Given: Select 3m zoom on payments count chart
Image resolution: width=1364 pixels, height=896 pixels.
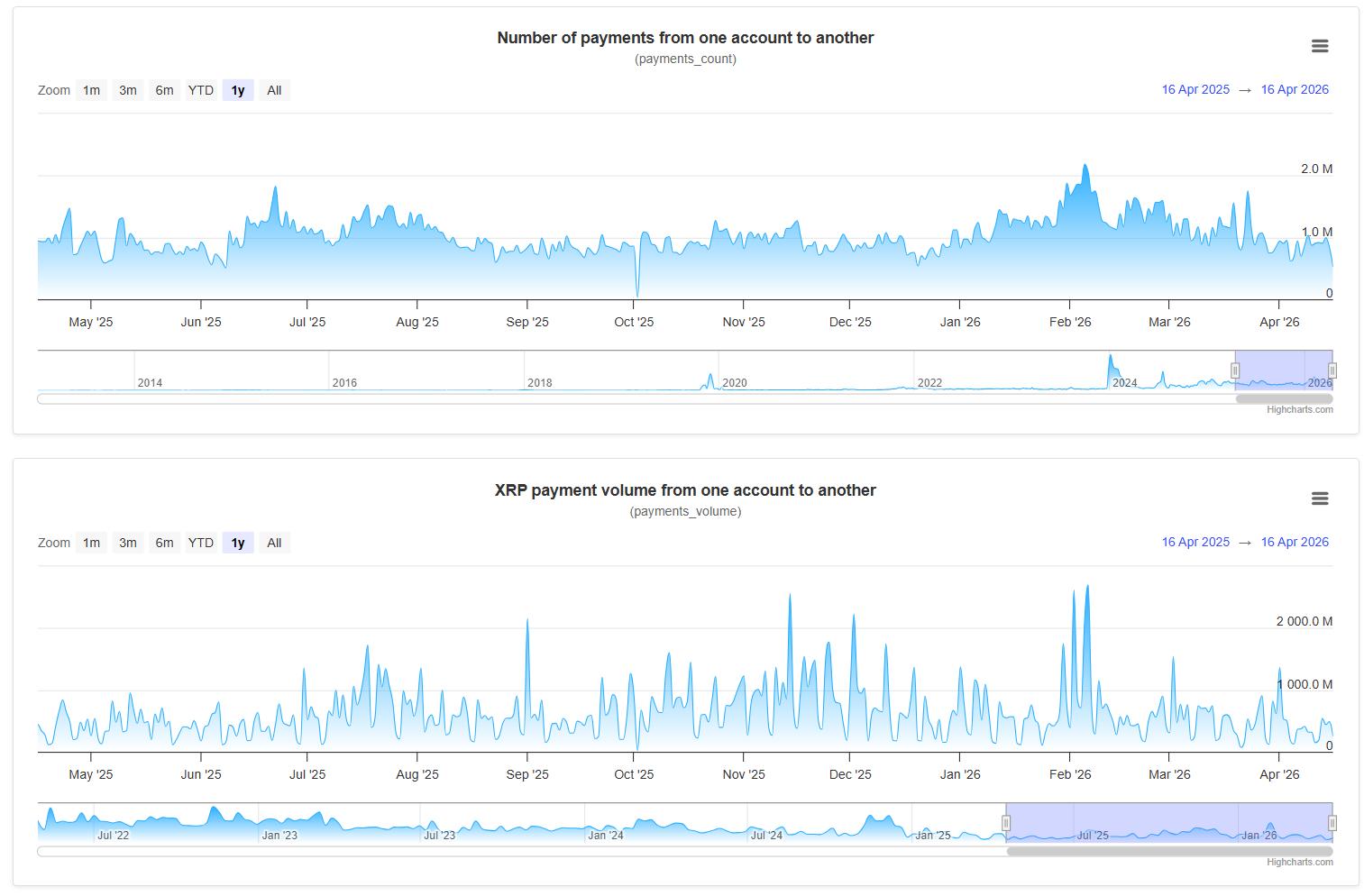Looking at the screenshot, I should 128,90.
